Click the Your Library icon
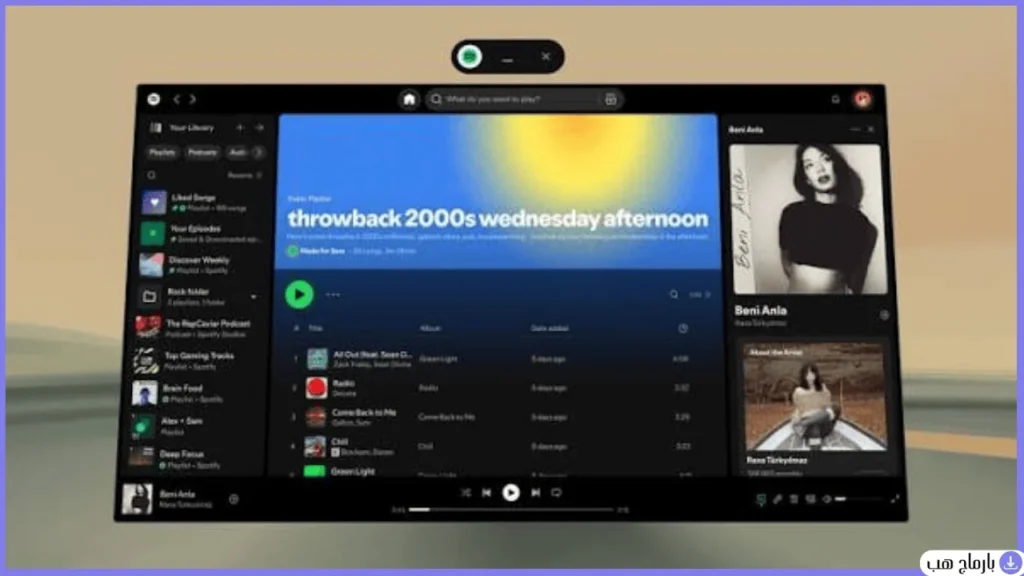Image resolution: width=1024 pixels, height=576 pixels. tap(155, 128)
